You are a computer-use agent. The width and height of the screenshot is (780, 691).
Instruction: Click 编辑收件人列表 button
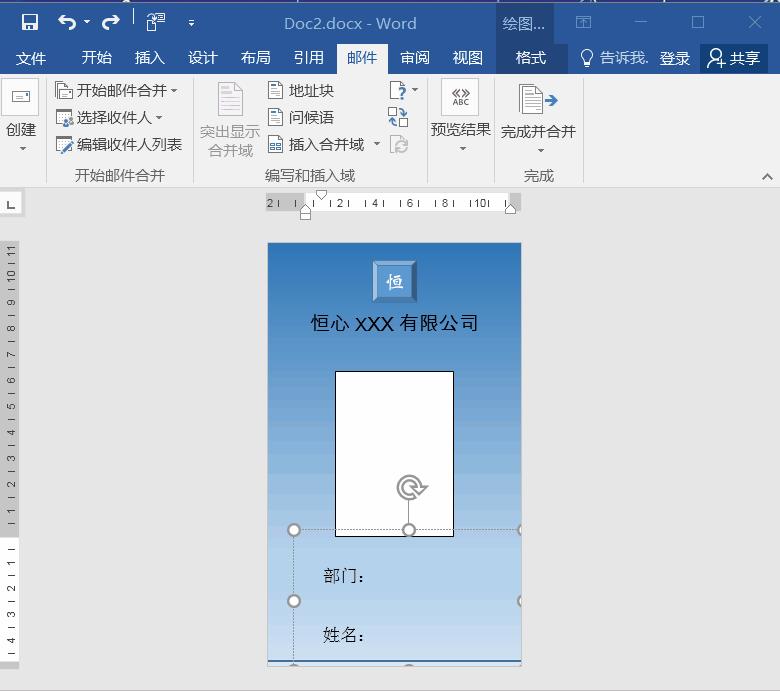(x=118, y=144)
